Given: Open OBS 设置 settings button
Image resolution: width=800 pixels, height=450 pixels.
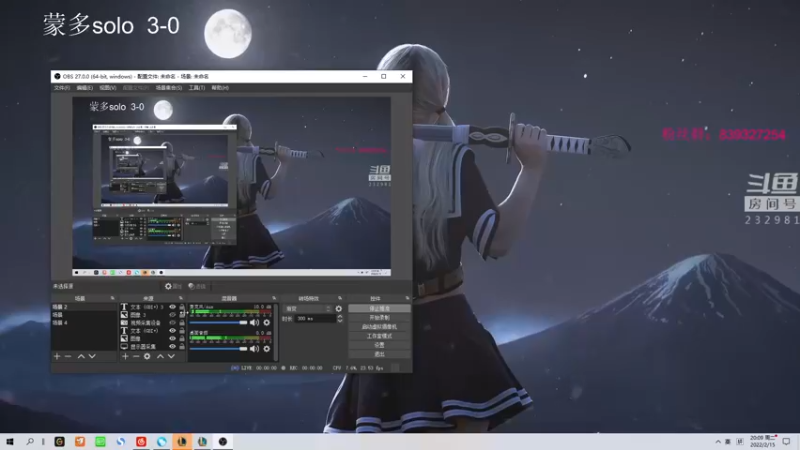Looking at the screenshot, I should (x=379, y=345).
